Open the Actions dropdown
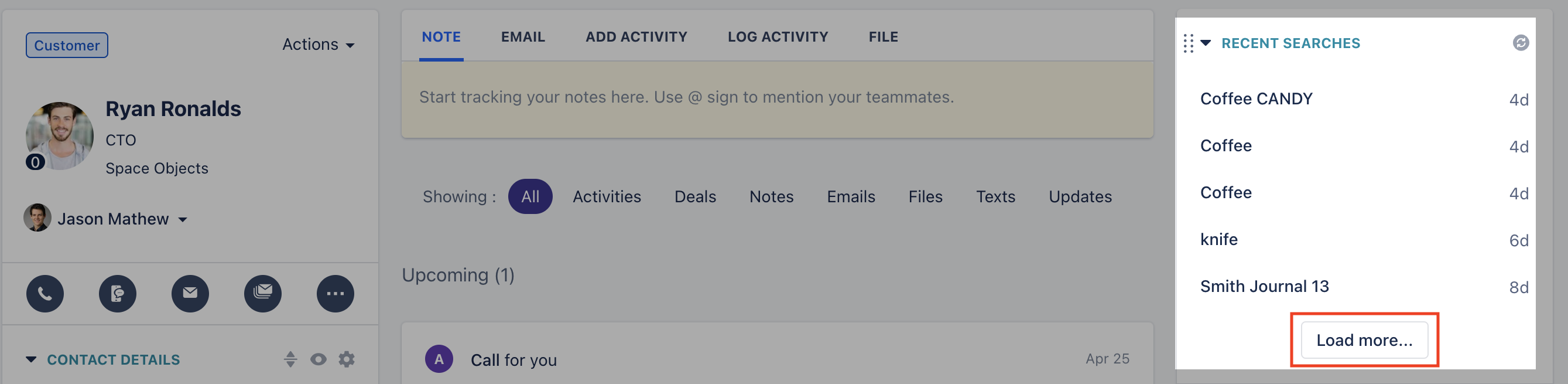 point(318,45)
